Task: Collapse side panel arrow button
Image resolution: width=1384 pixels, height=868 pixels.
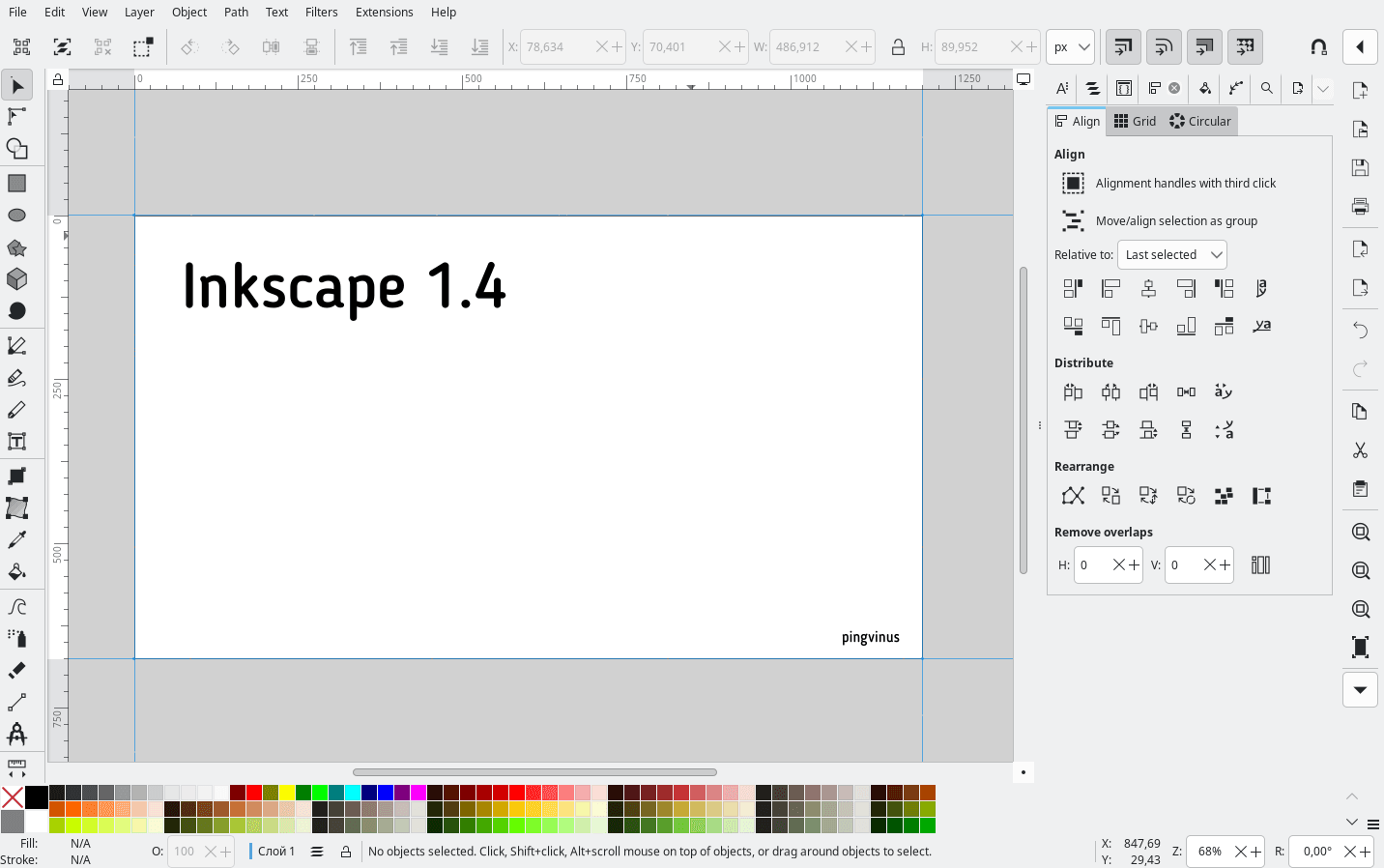Action: pos(1360,46)
